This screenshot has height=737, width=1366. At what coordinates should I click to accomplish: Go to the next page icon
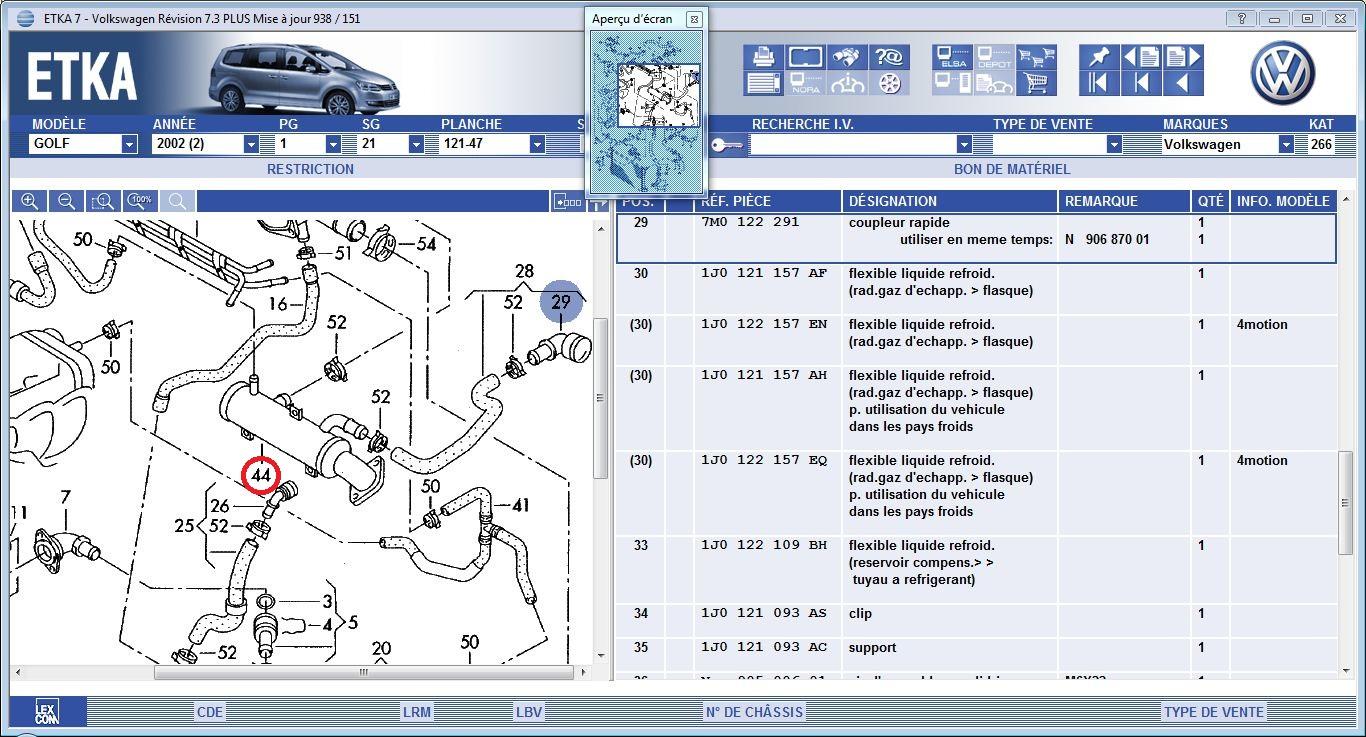click(1183, 57)
